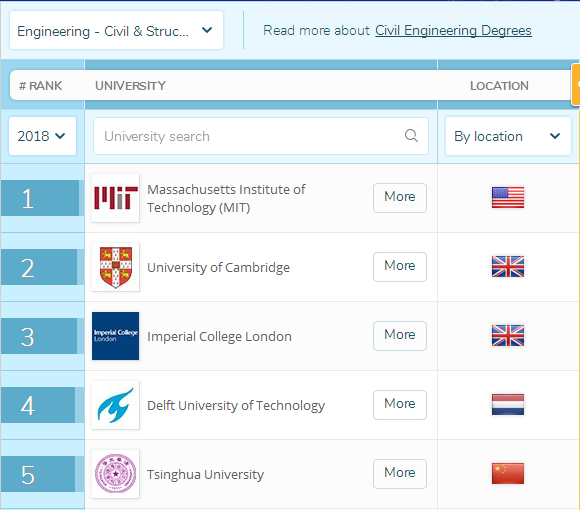Open the Tsinghua University name link
The width and height of the screenshot is (580, 510).
(x=205, y=474)
